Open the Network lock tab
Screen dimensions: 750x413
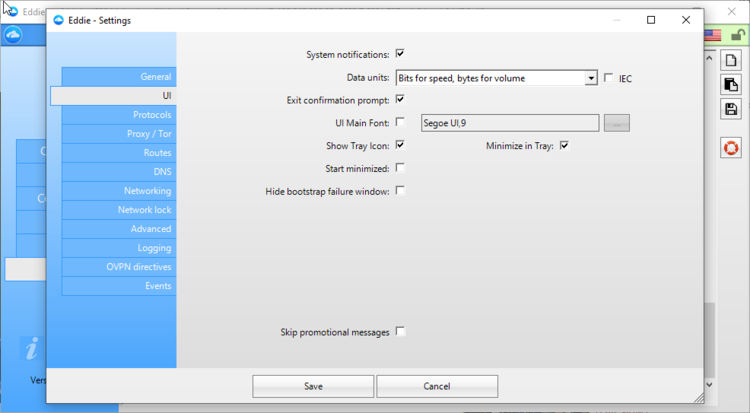click(x=119, y=210)
